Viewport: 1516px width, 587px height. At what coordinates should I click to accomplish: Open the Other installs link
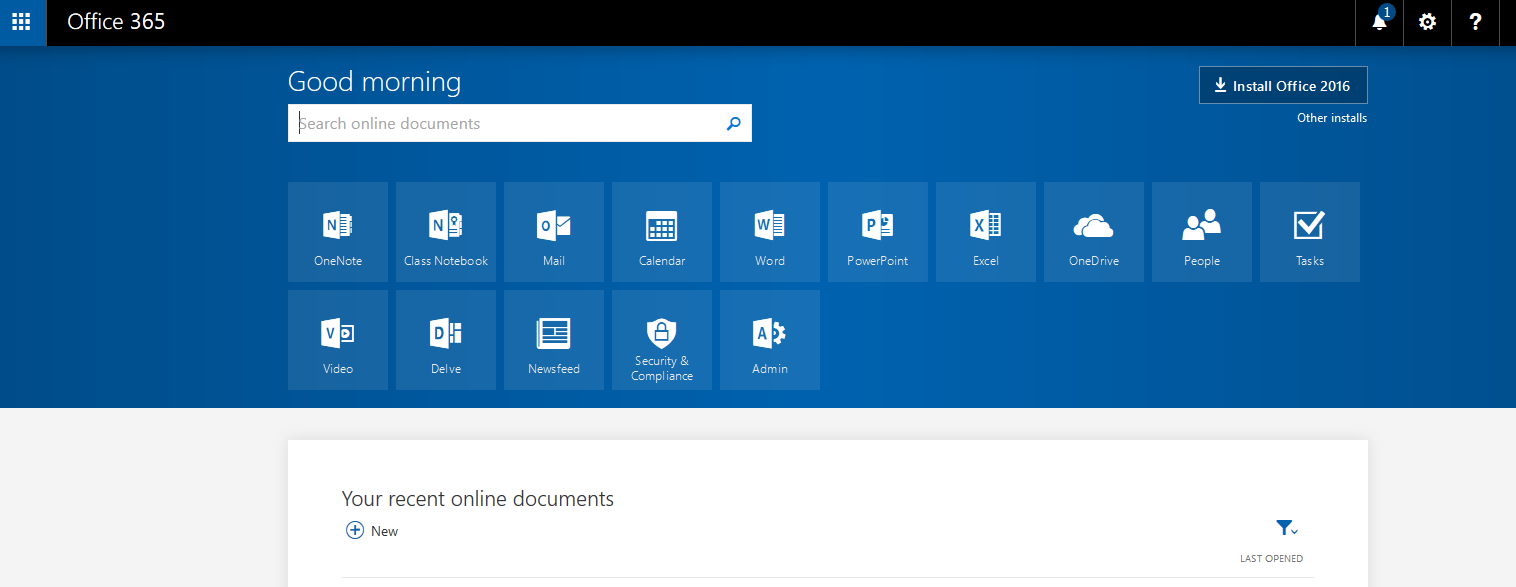pos(1332,118)
